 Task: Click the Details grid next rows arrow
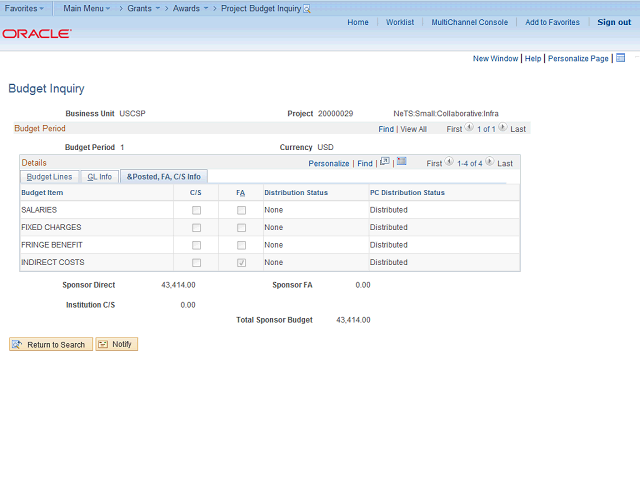[x=490, y=162]
